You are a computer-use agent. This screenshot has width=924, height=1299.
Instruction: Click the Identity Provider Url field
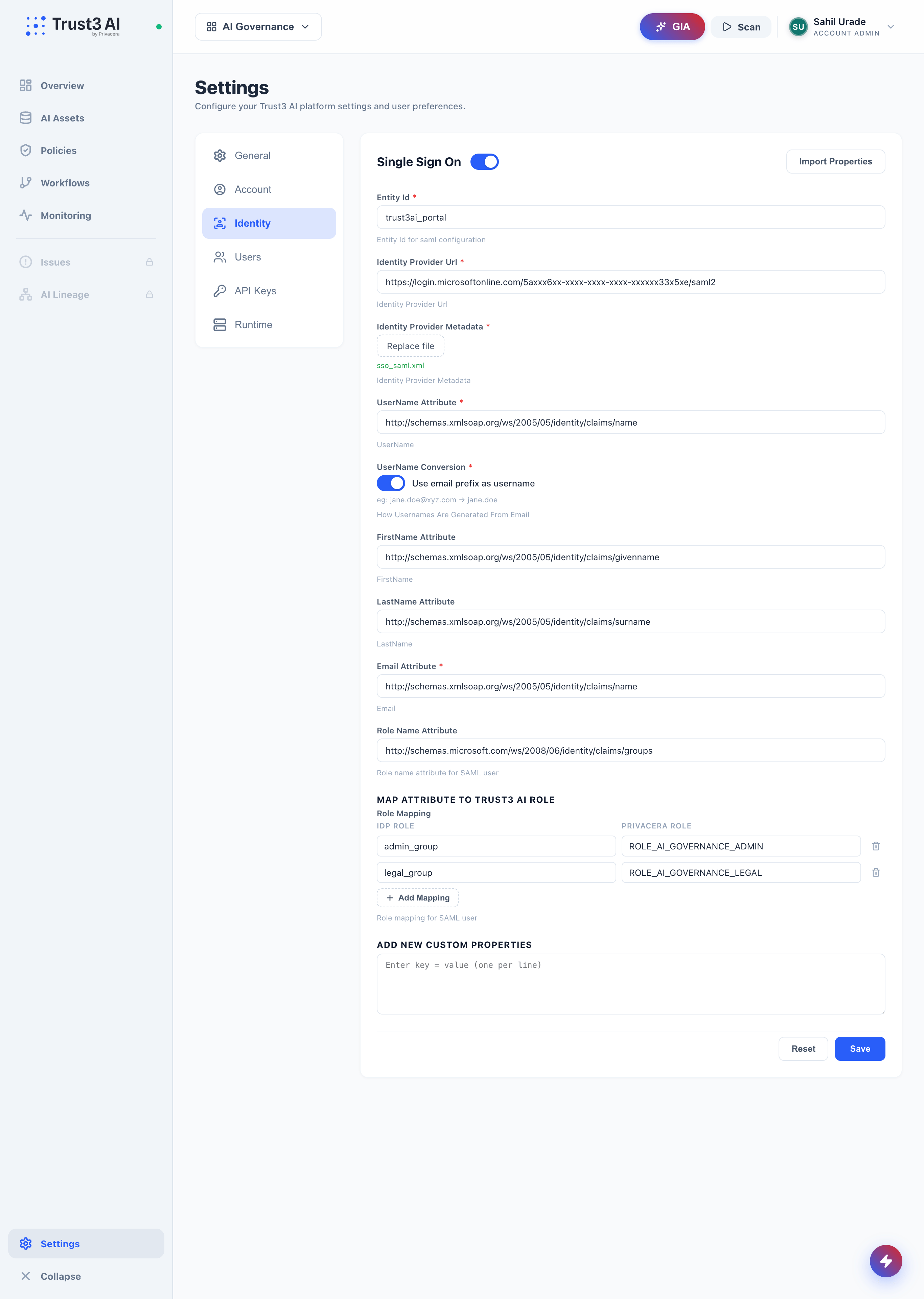click(630, 282)
